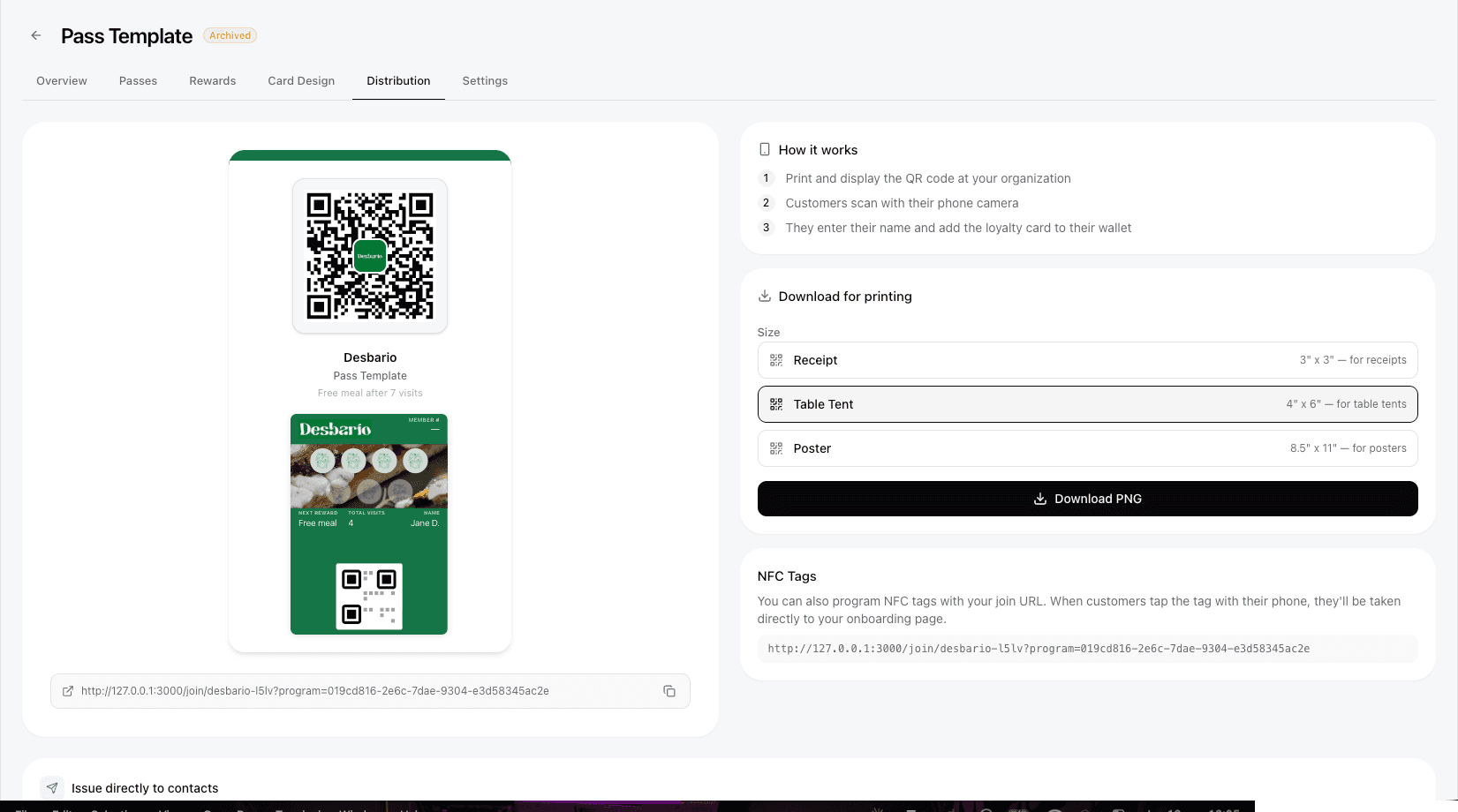Click the download icon in Download for printing
This screenshot has height=812, width=1458.
763,296
